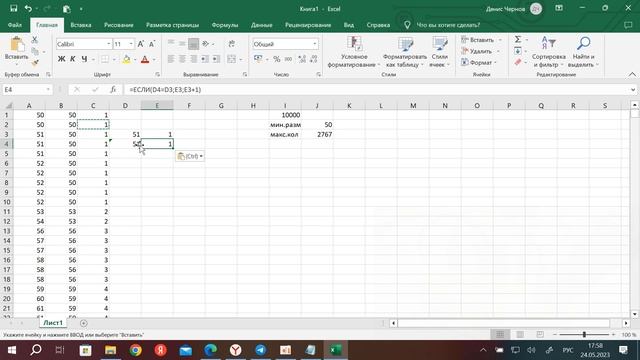Click the vertical scrollbar down arrow
Image resolution: width=640 pixels, height=360 pixels.
click(x=634, y=314)
